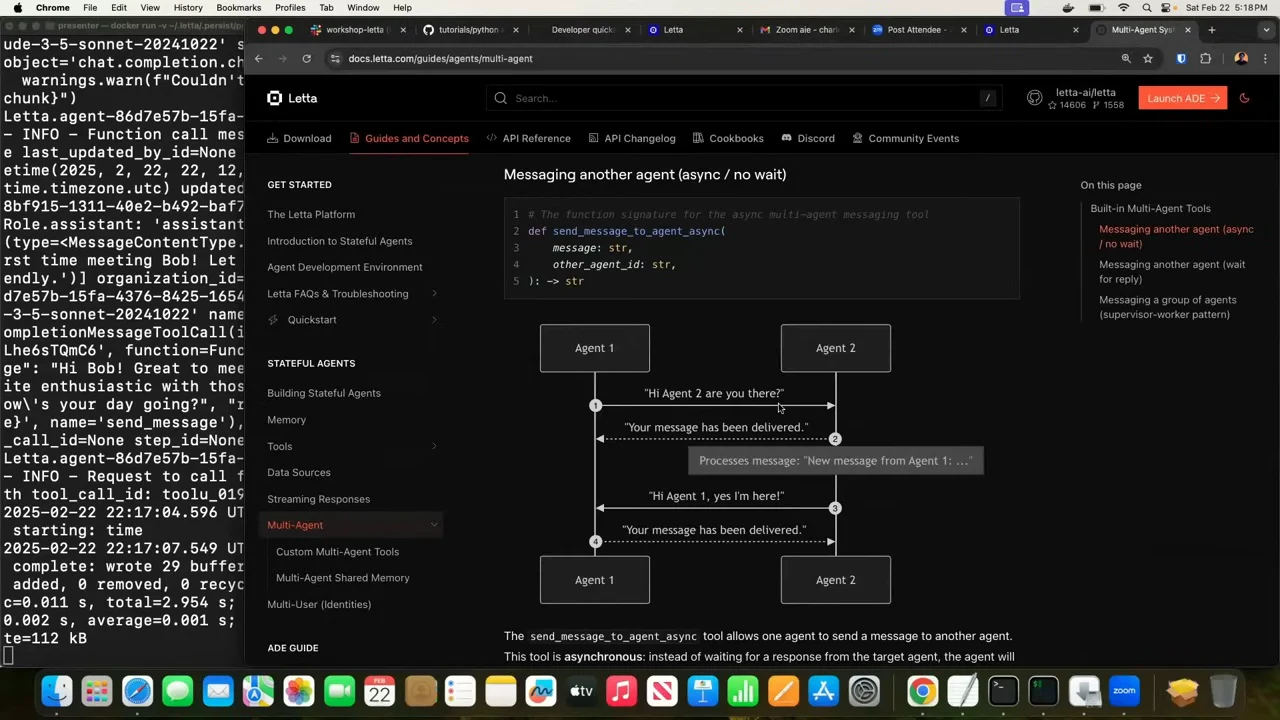This screenshot has width=1280, height=720.
Task: Open the Apple menu
Action: pos(17,7)
